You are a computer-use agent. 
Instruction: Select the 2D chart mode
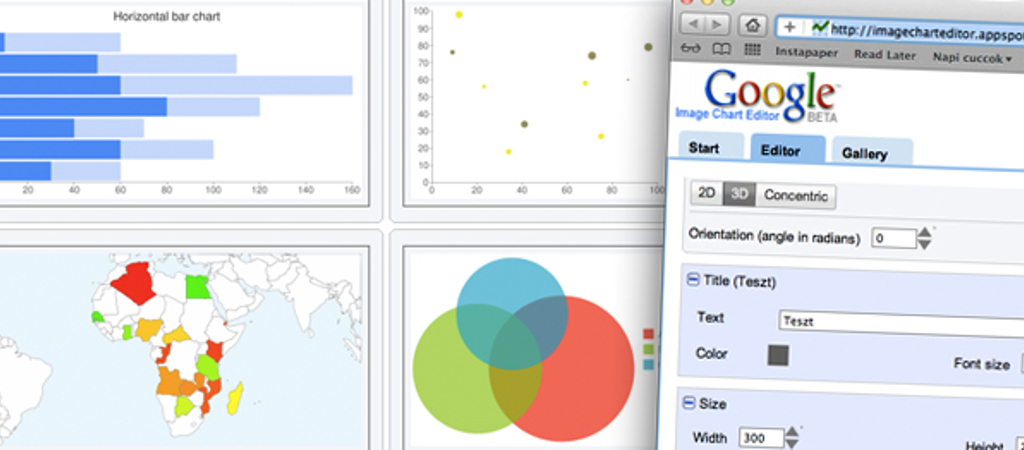point(707,193)
